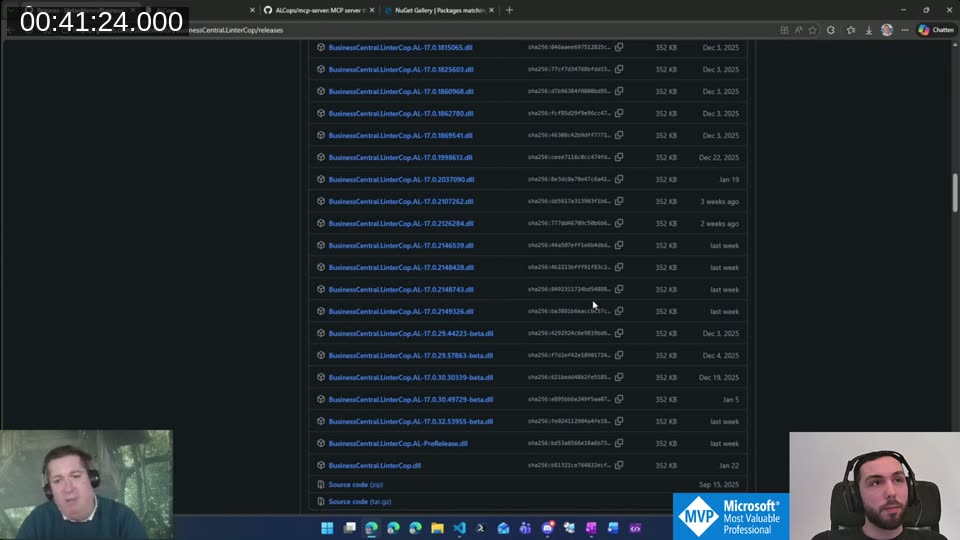
Task: Copy sha256 of LinterCop.AL-17.0.1825603.dll
Action: (x=619, y=69)
